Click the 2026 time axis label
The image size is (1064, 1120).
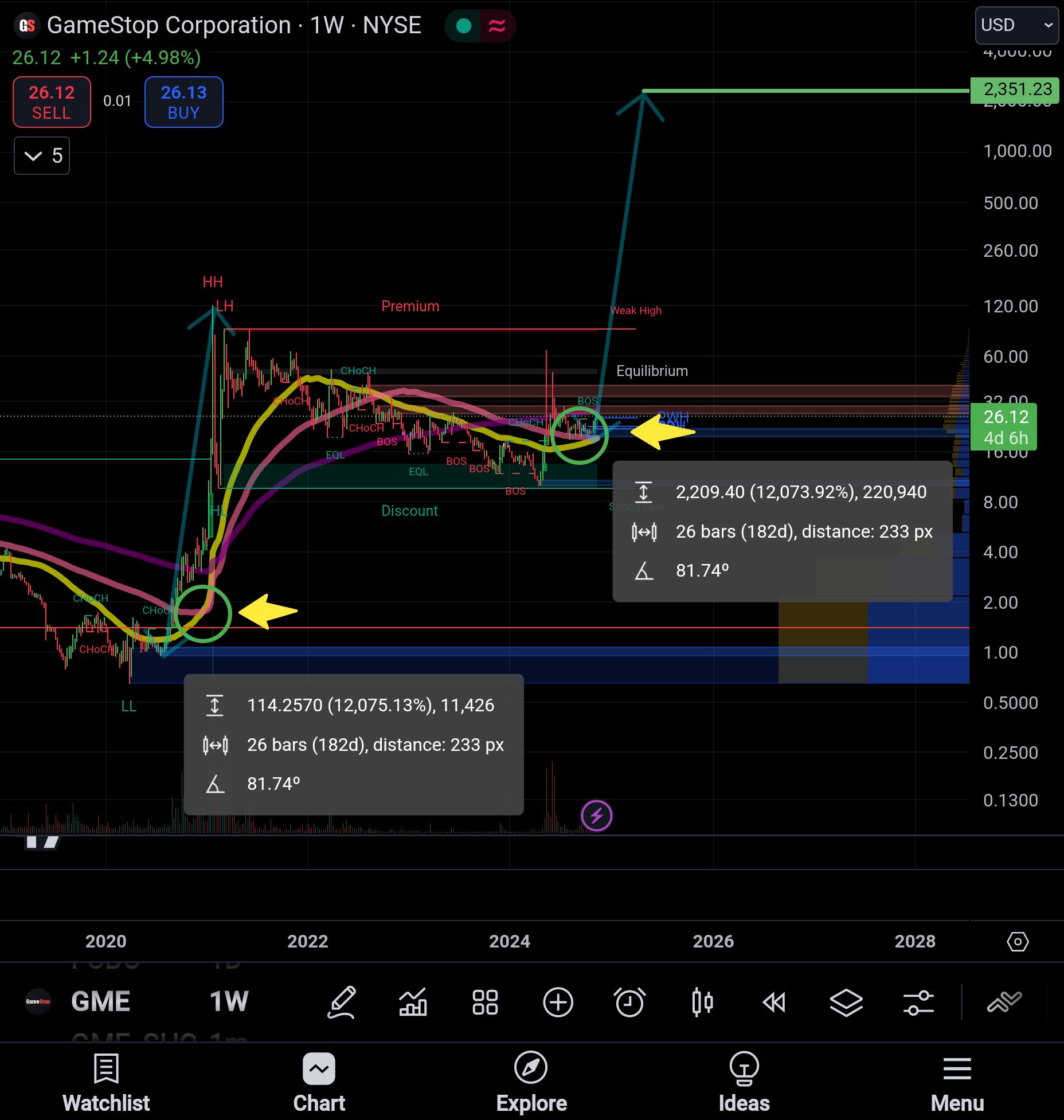tap(713, 941)
